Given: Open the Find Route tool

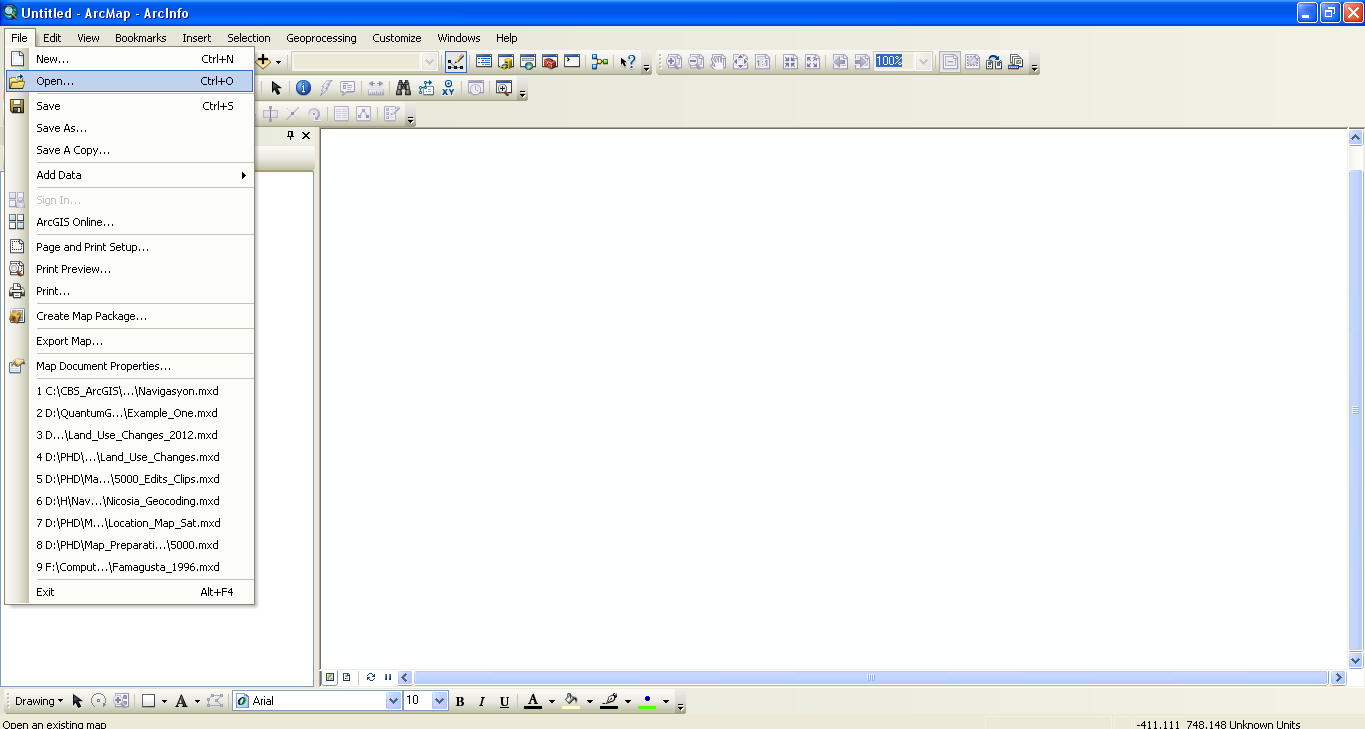Looking at the screenshot, I should 426,88.
